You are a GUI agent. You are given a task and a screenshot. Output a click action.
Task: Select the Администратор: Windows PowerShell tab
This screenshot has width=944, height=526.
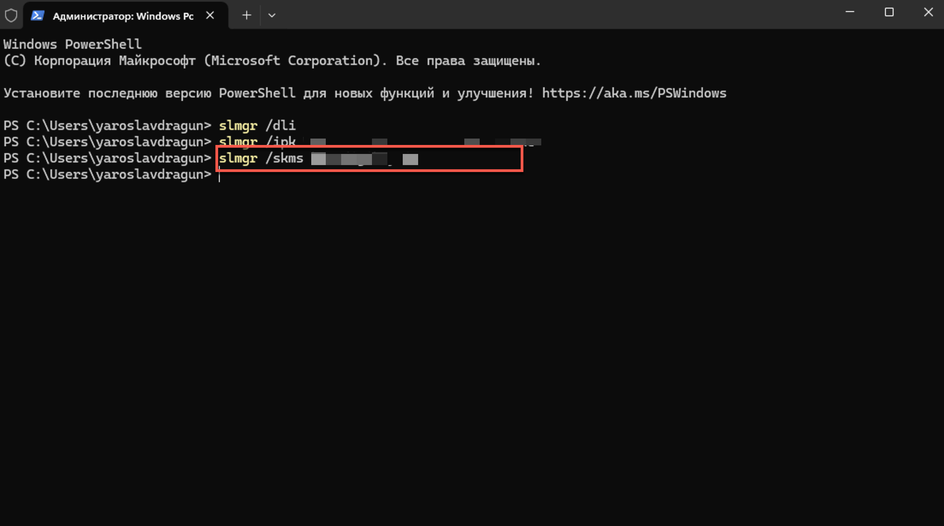click(125, 16)
